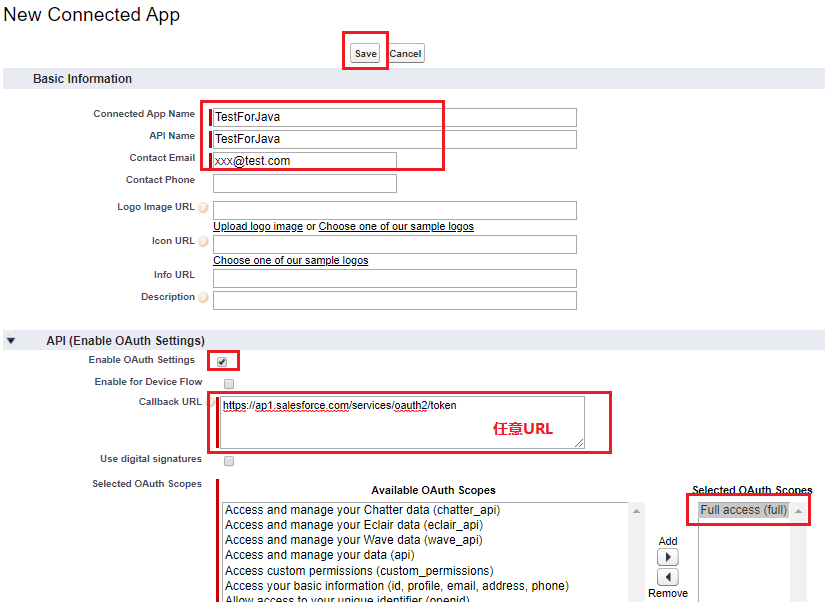This screenshot has height=602, width=825.
Task: Open Logo Image URL help icon
Action: click(203, 208)
